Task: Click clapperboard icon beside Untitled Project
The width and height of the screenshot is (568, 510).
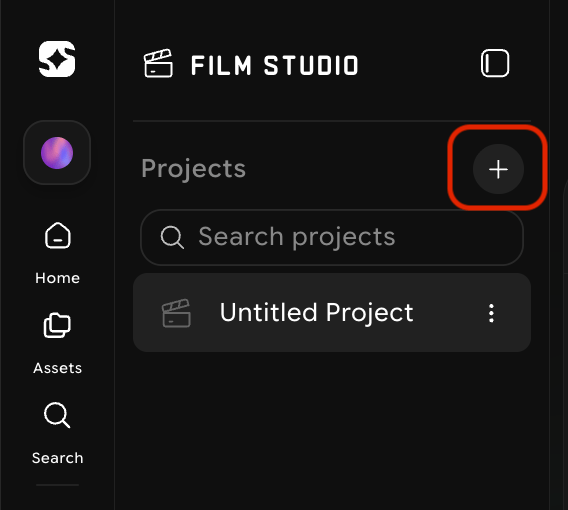Action: click(x=176, y=313)
